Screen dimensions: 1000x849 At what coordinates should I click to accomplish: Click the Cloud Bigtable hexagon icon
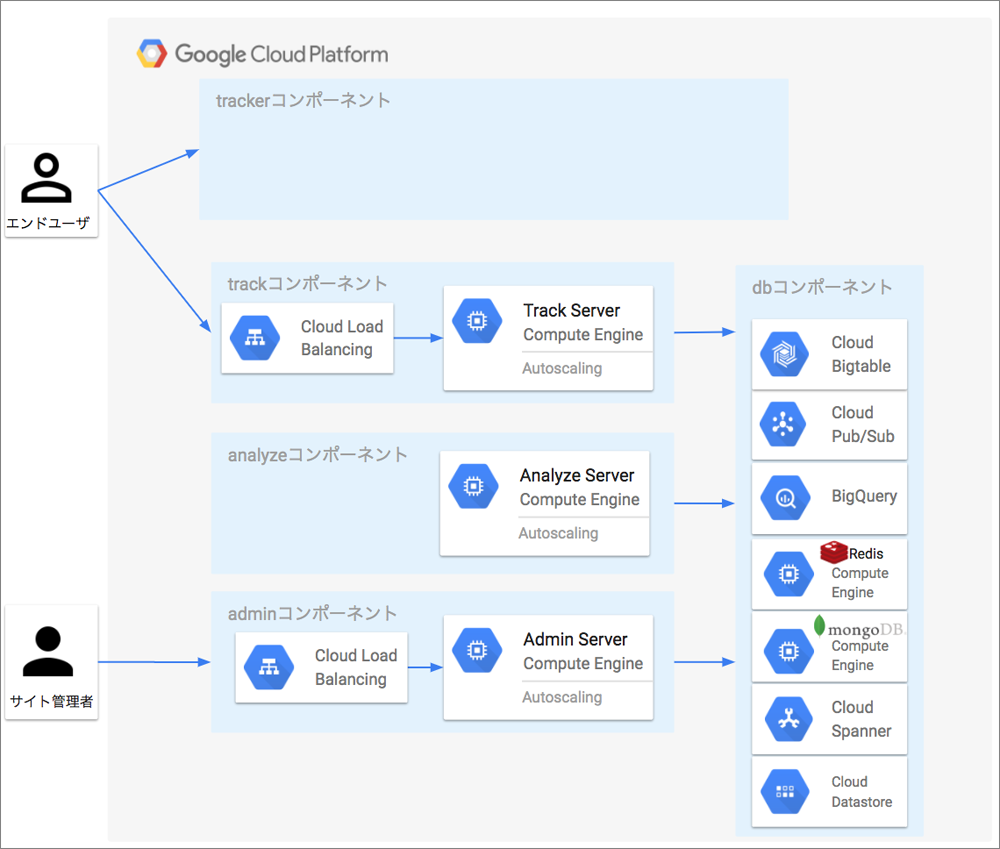coord(784,354)
